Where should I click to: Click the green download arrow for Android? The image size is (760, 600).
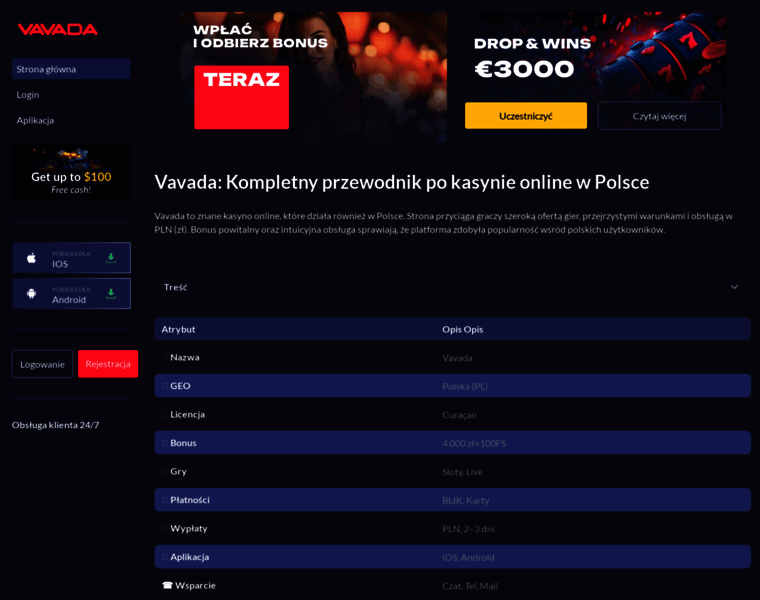(x=111, y=294)
